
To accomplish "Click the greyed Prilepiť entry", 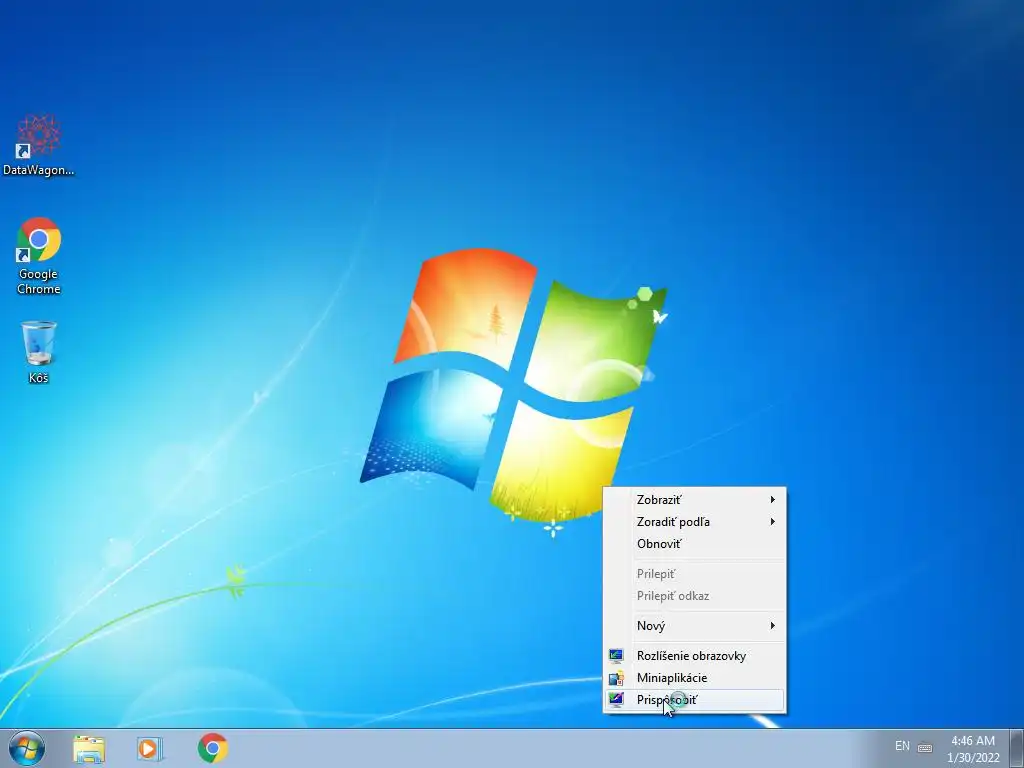I will pyautogui.click(x=694, y=574).
